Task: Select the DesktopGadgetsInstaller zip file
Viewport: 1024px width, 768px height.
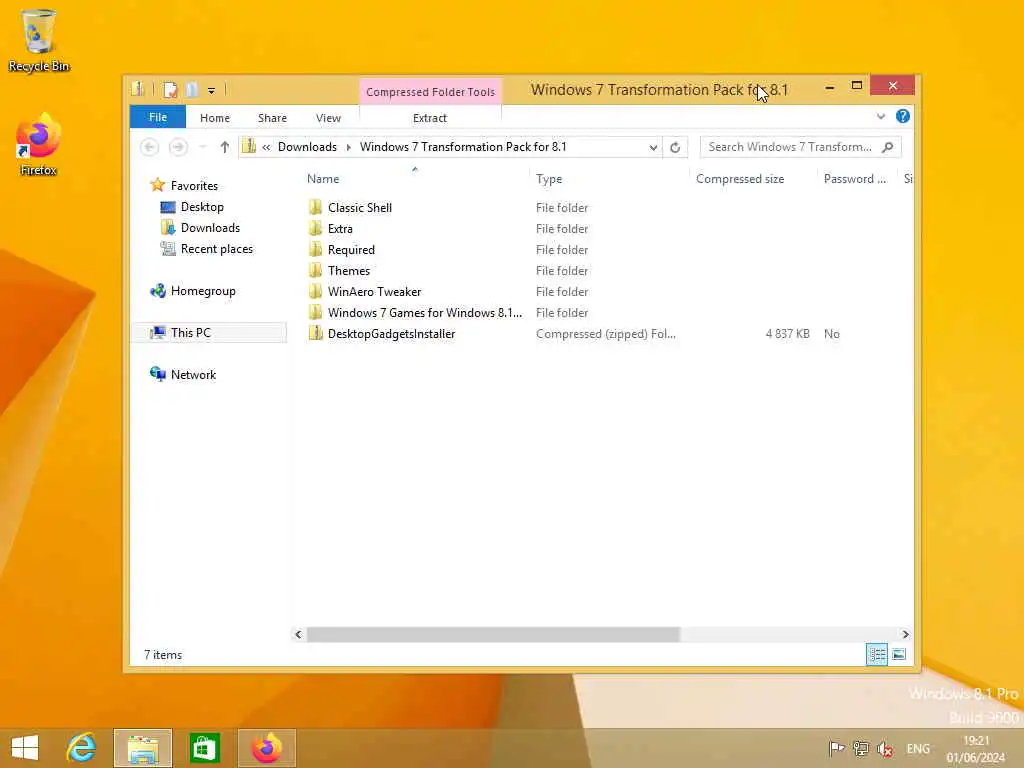Action: (391, 334)
